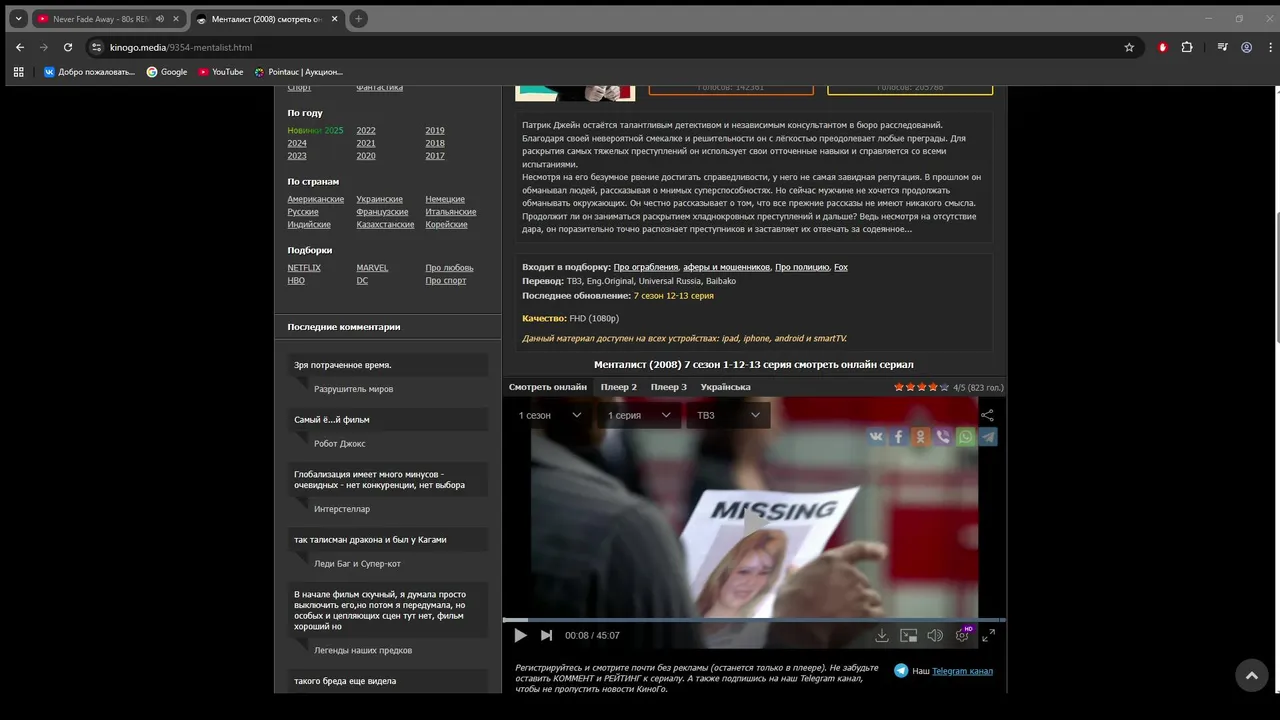Share the video on Facebook
Screen dimensions: 1280x720
pos(898,437)
